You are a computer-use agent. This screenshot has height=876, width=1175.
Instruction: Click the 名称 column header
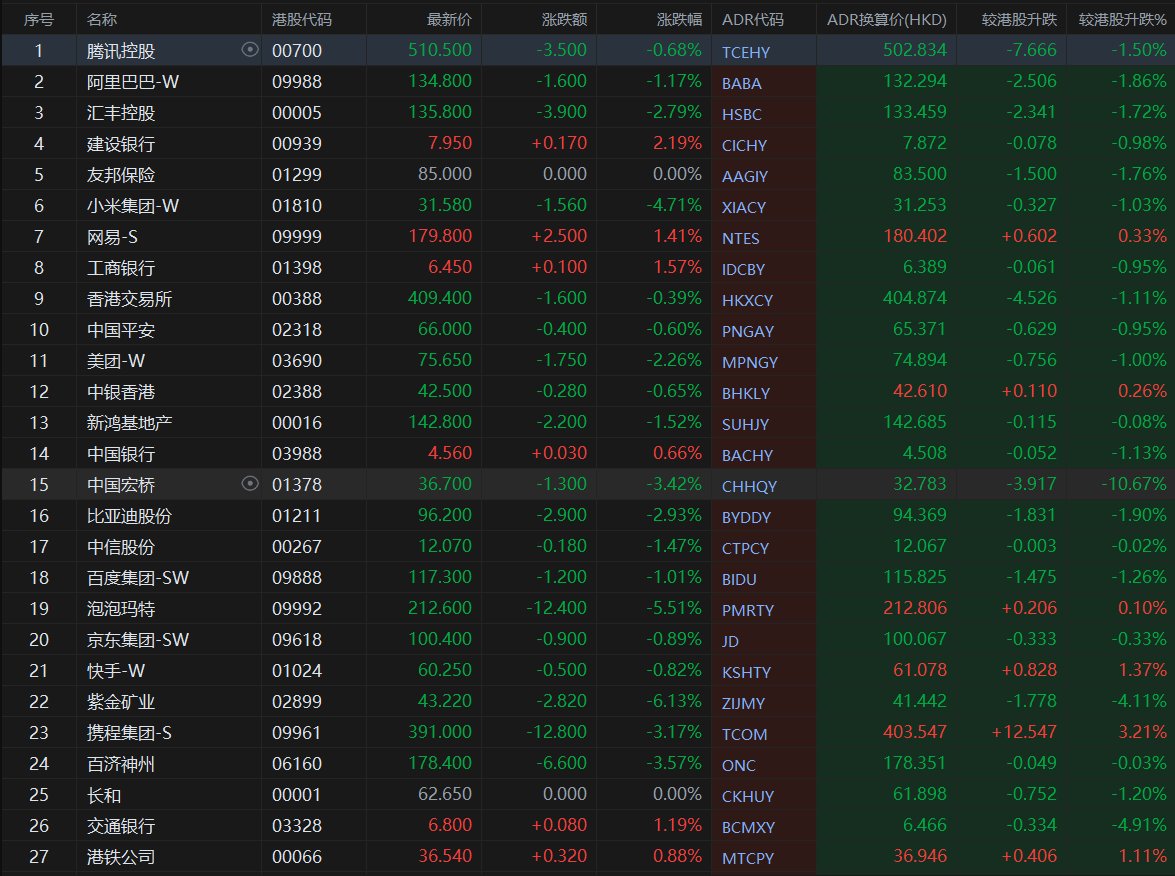(101, 19)
